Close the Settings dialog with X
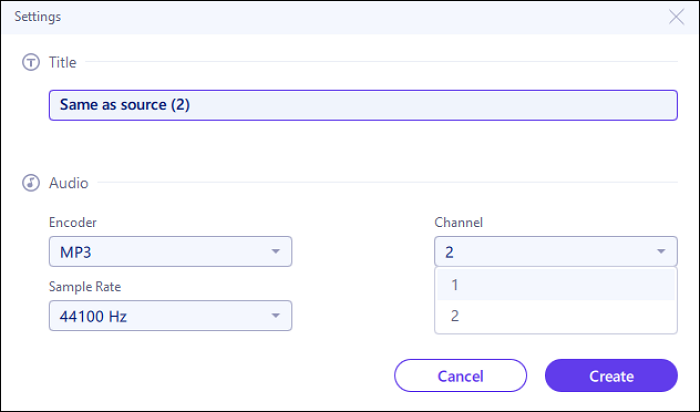Viewport: 700px width, 412px height. point(676,16)
